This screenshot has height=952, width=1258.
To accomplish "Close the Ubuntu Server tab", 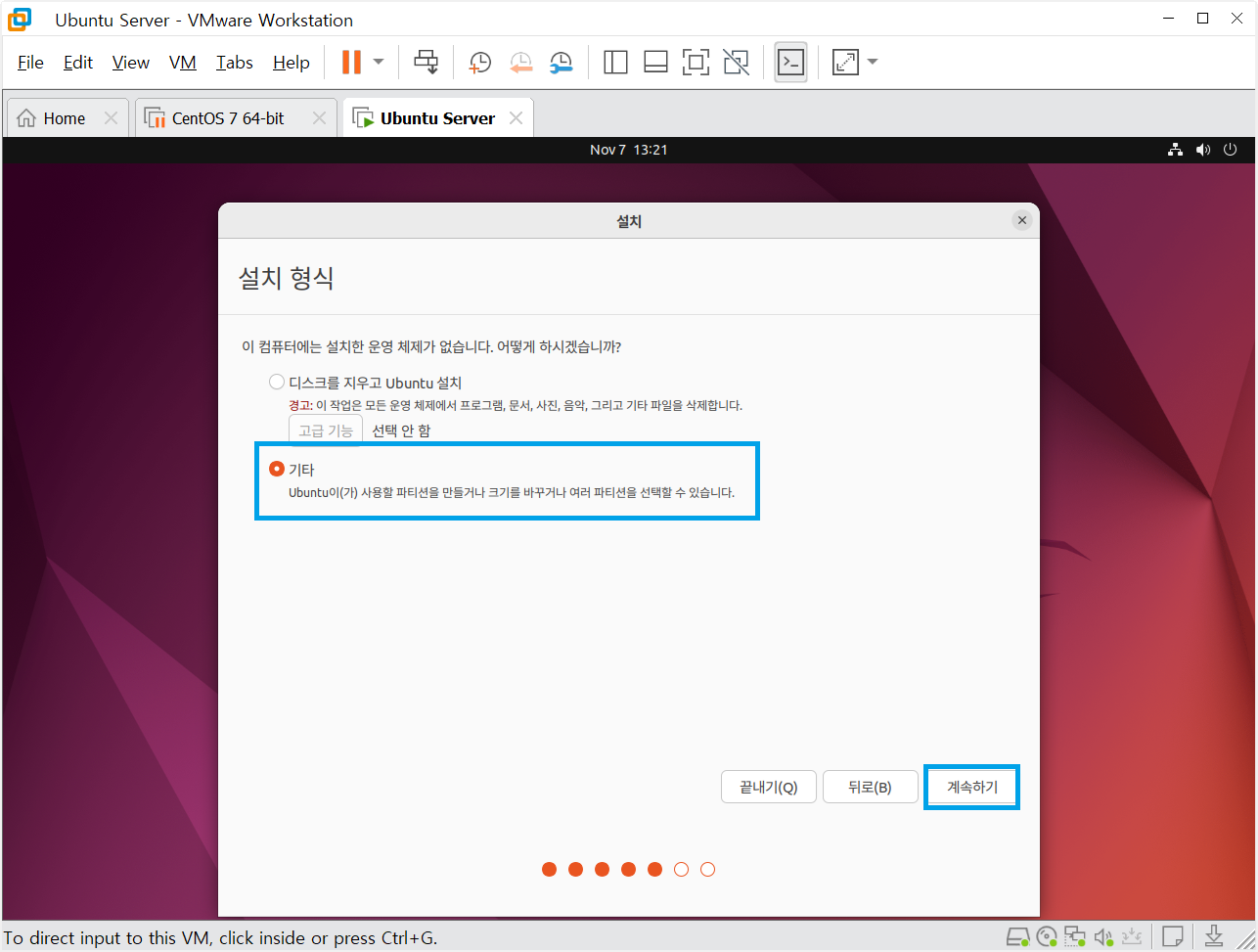I will click(516, 118).
